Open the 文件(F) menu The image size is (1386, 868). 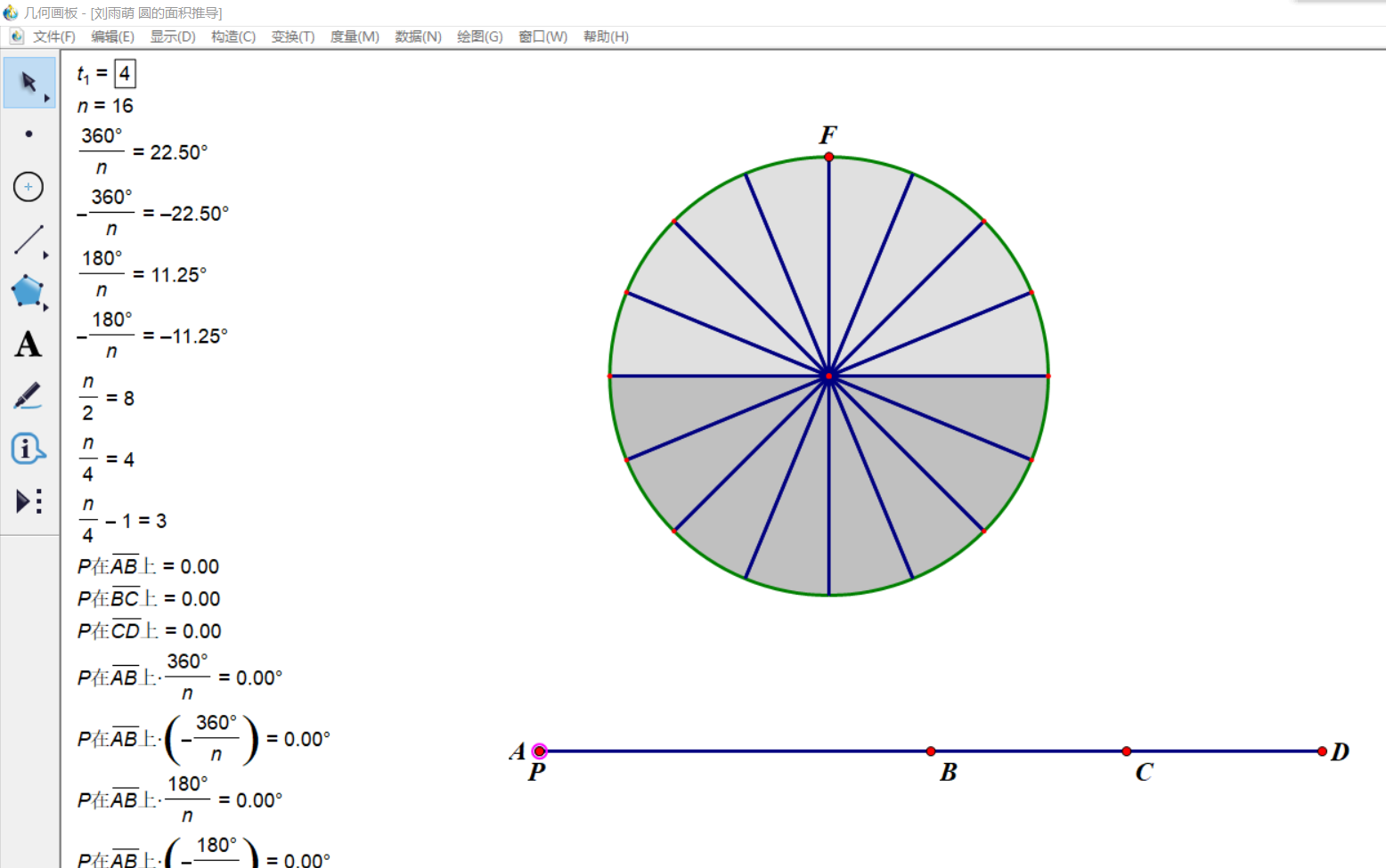[53, 37]
